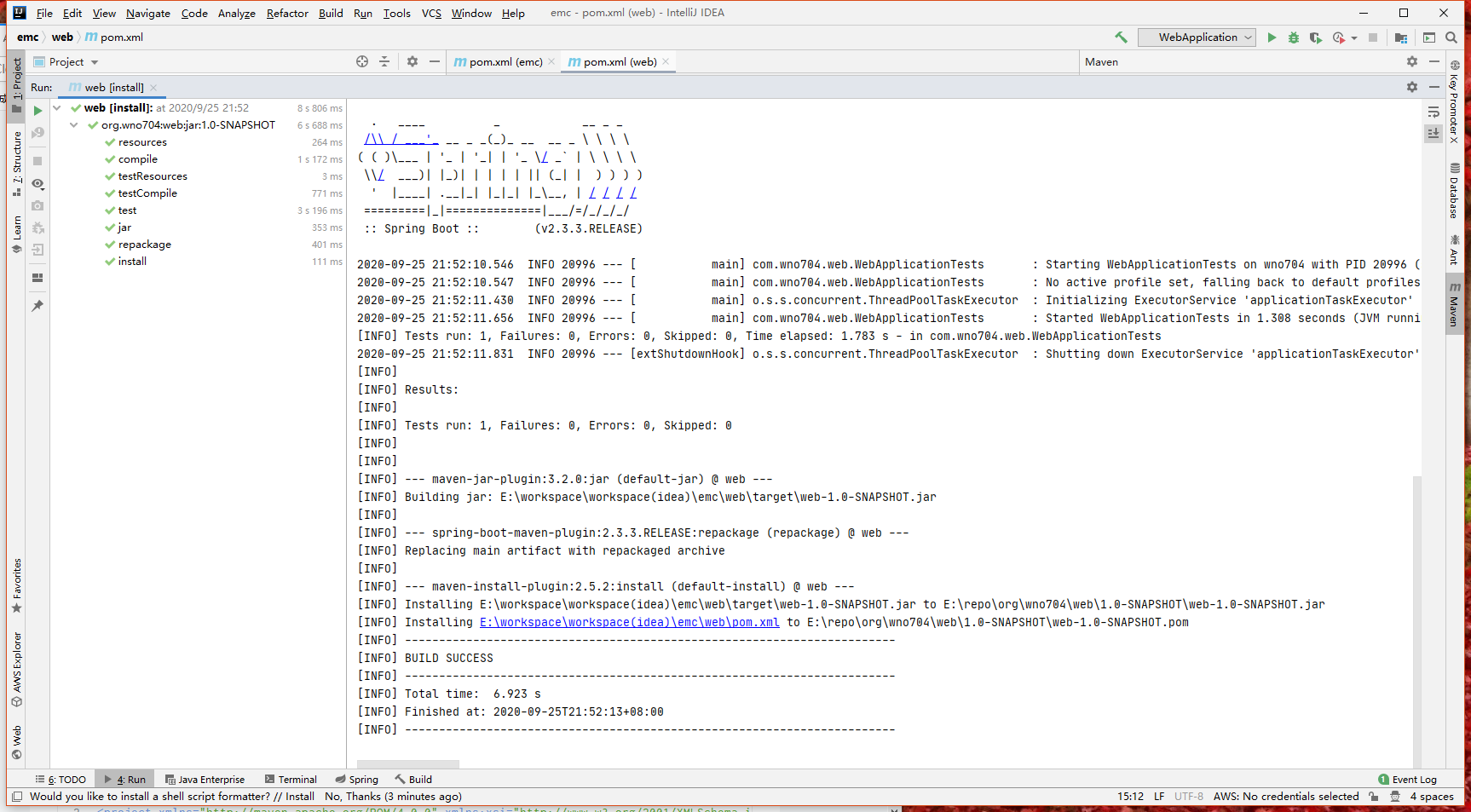
Task: Start debugging WebApplication with the bug icon
Action: (x=1293, y=37)
